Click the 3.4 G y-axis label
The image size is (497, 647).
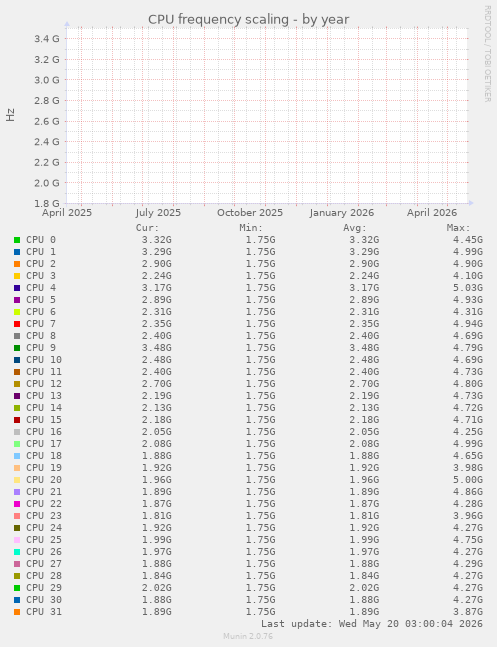pyautogui.click(x=47, y=39)
